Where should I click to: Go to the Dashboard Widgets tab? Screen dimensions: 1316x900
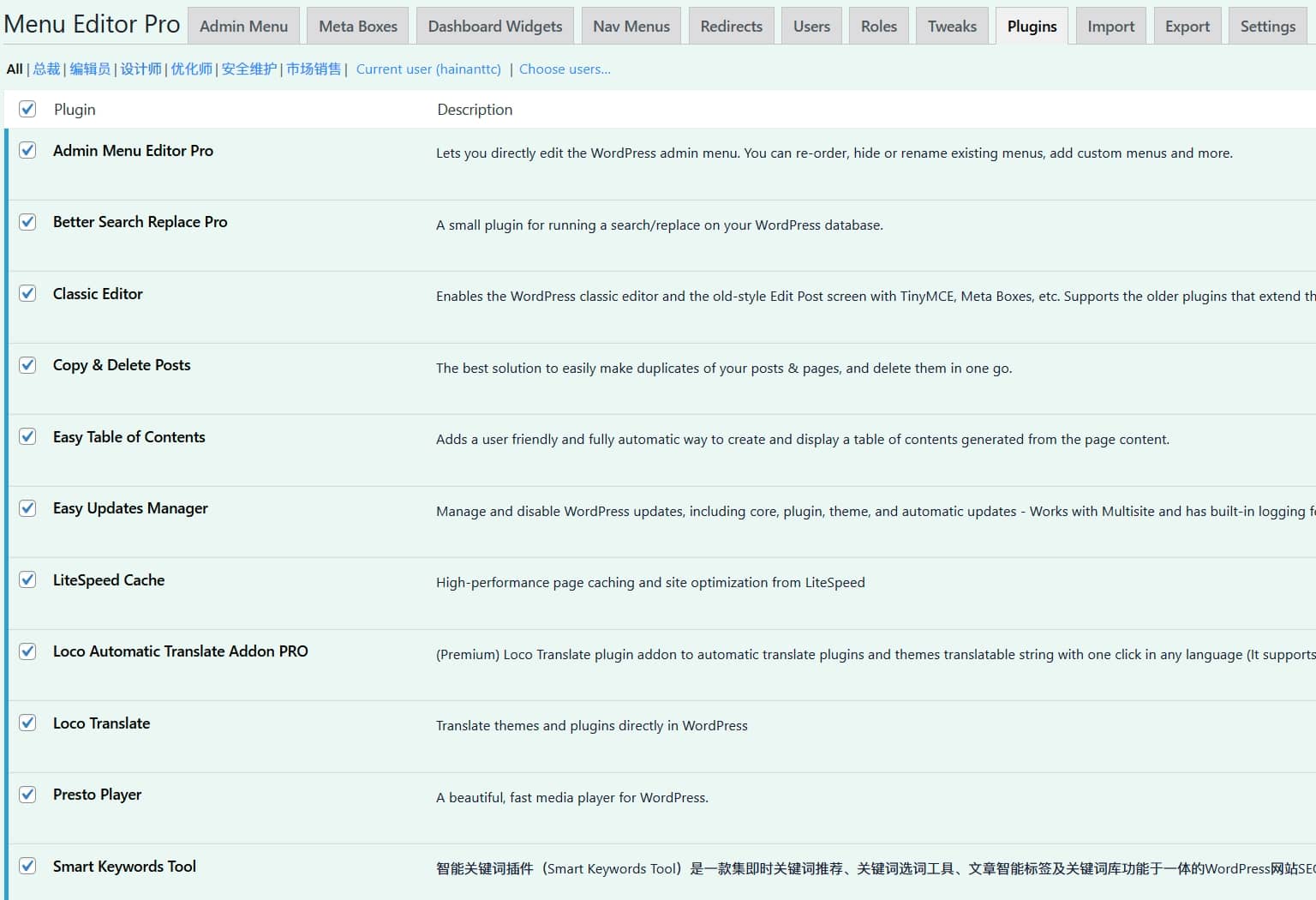(x=495, y=27)
